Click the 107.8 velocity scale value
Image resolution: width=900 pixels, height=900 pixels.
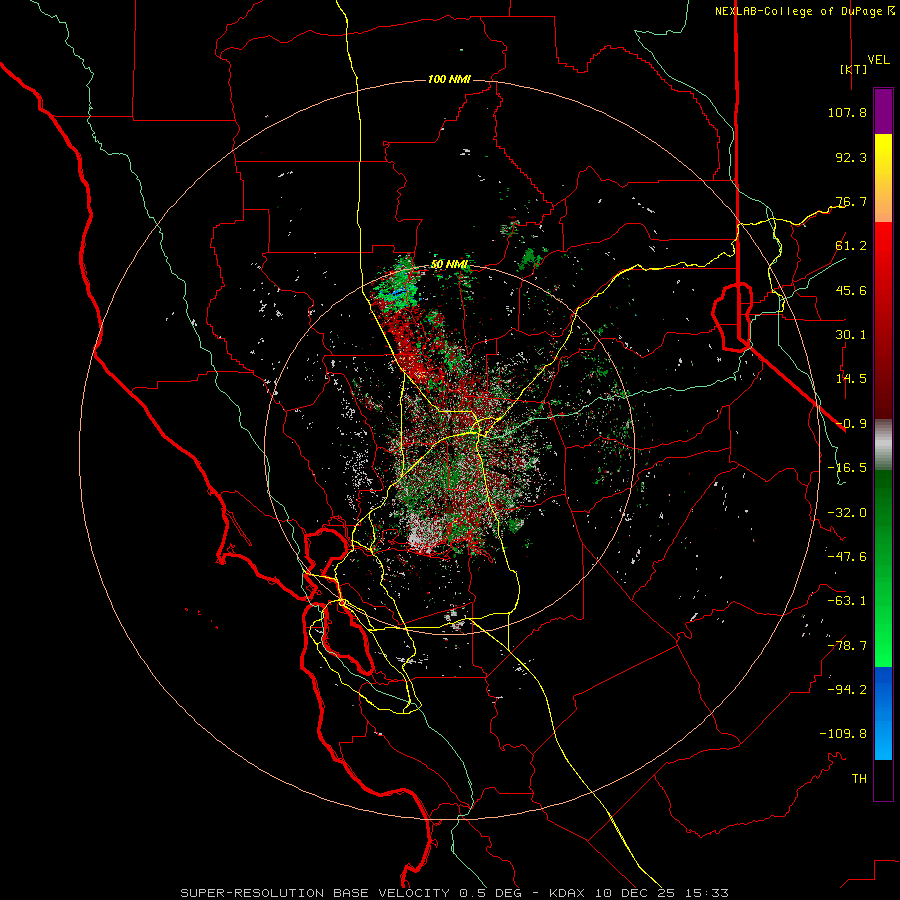847,112
